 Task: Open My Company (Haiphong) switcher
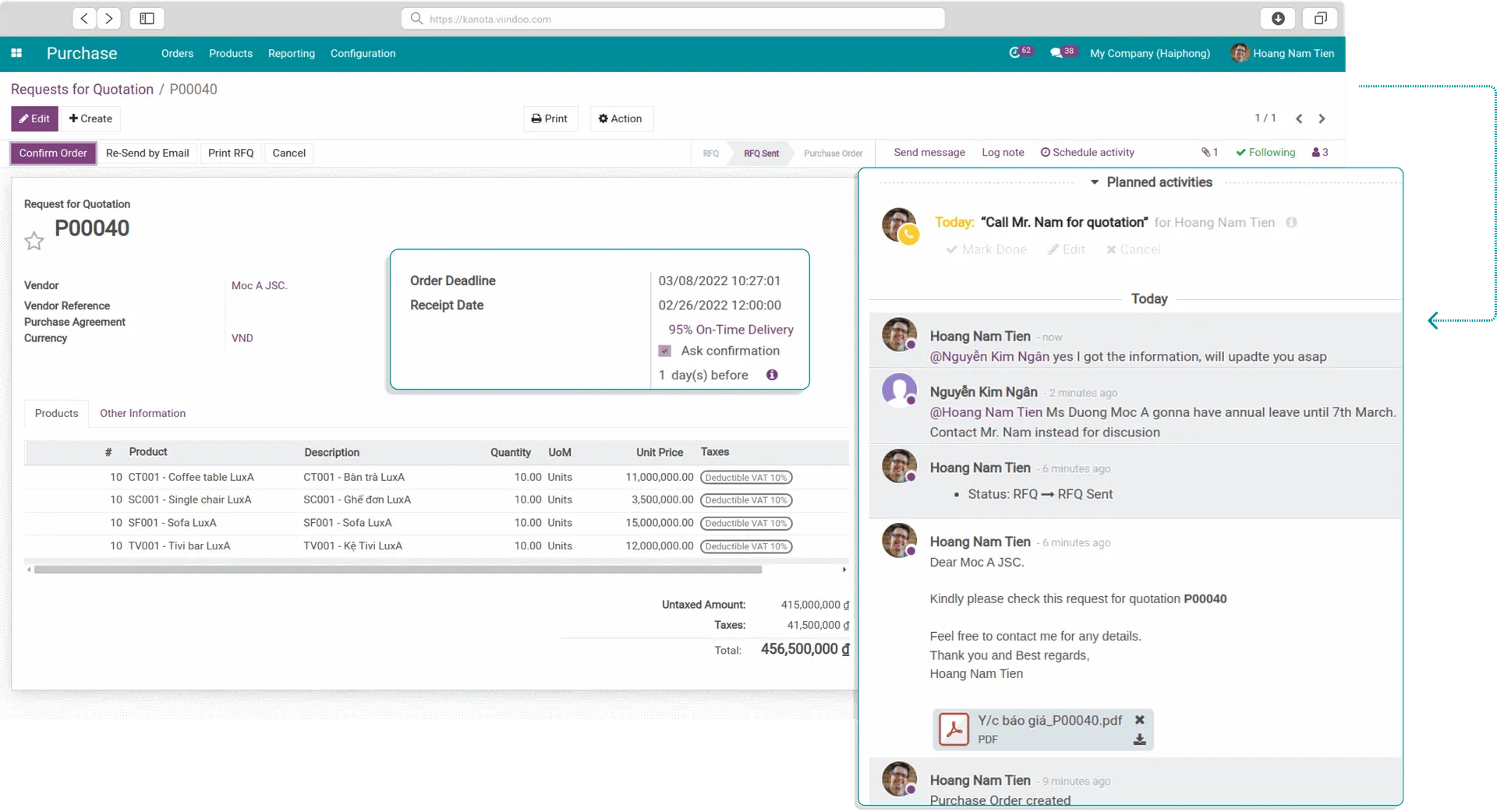pyautogui.click(x=1150, y=53)
